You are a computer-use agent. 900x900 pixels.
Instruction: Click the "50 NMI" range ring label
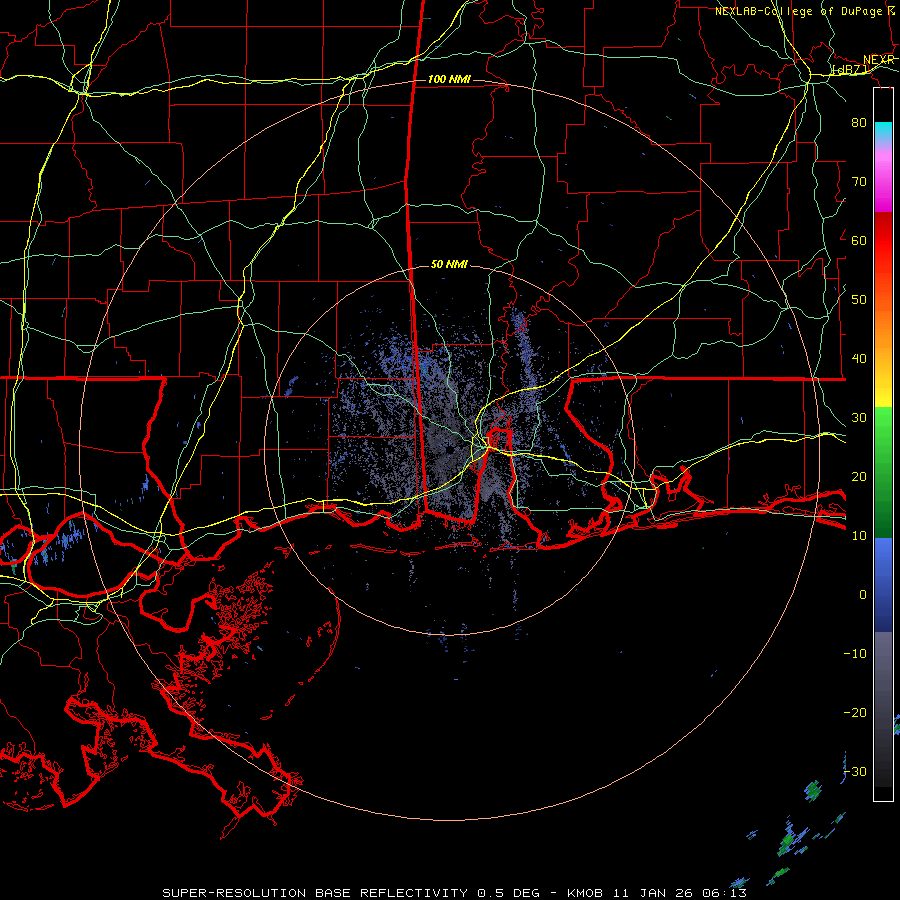pos(449,264)
